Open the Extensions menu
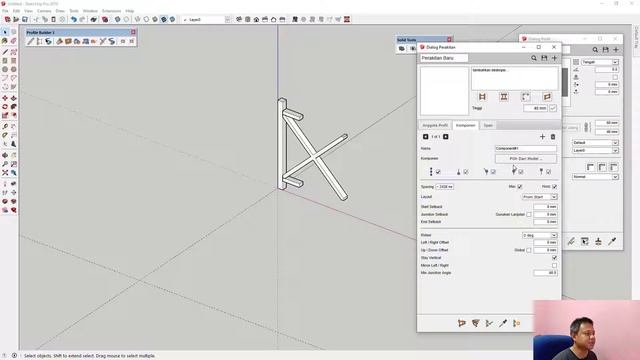 (x=111, y=11)
